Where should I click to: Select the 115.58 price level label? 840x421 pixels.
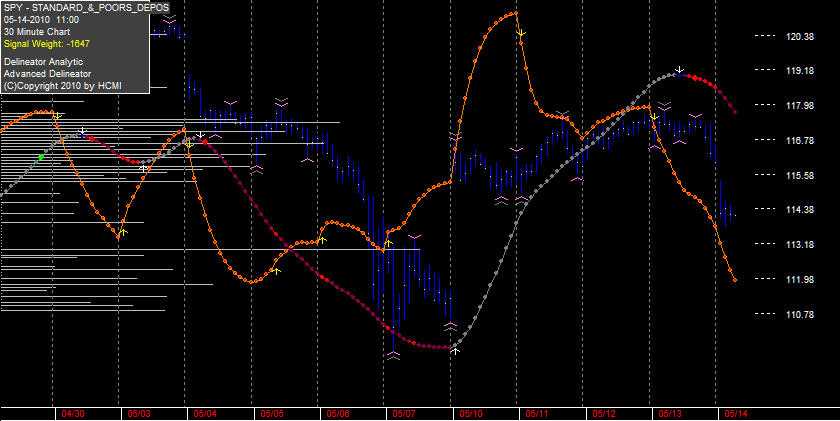click(800, 175)
